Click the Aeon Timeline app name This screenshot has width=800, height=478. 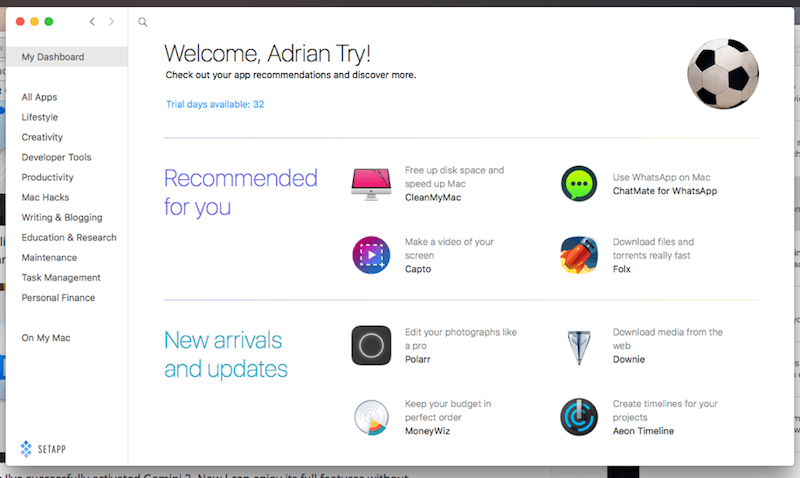click(643, 431)
